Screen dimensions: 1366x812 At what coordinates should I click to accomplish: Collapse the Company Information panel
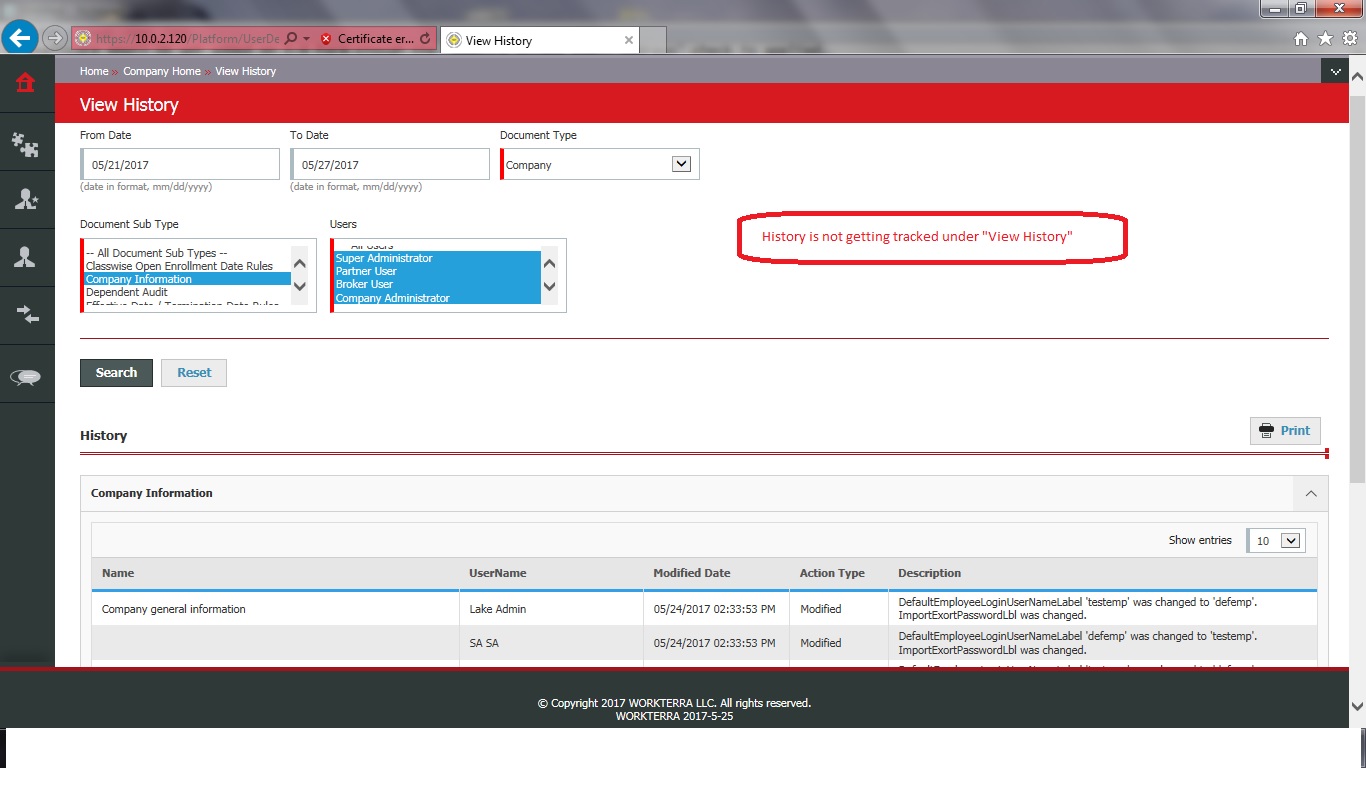click(x=1310, y=494)
